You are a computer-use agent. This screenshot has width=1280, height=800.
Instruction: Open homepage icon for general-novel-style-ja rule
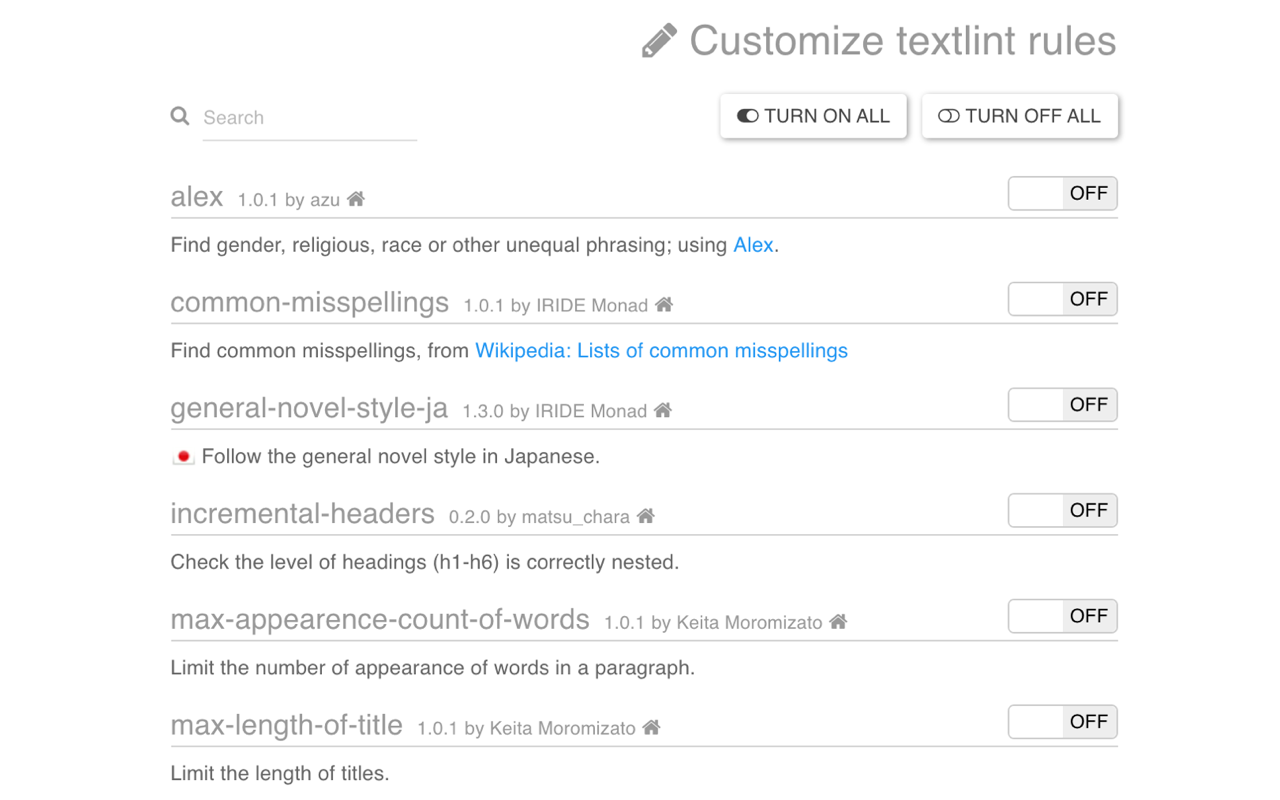coord(663,410)
